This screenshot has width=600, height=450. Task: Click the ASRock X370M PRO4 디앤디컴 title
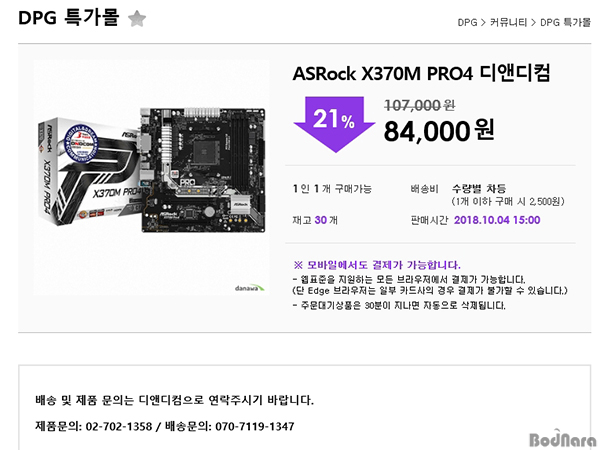(421, 73)
